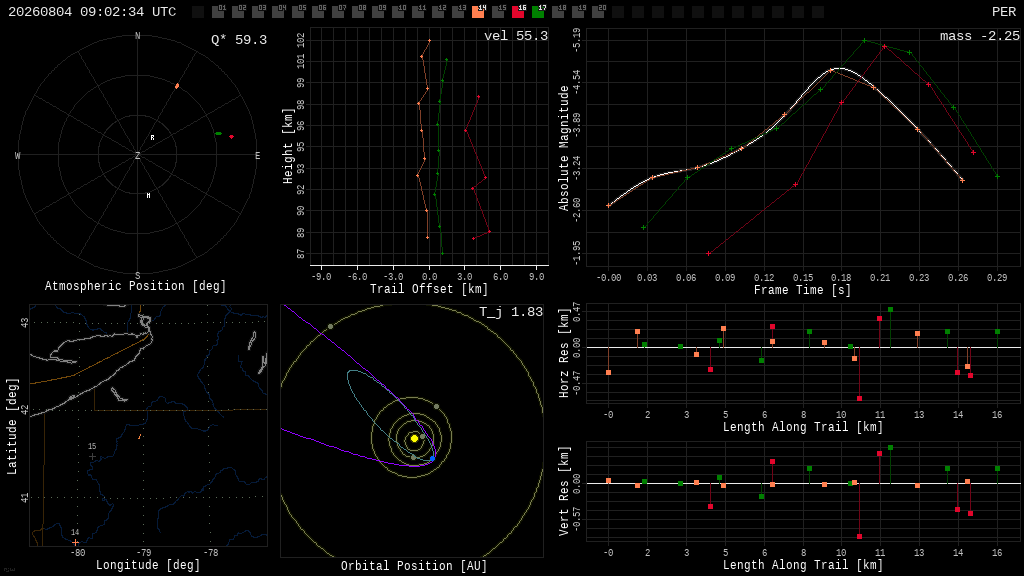This screenshot has height=576, width=1024.
Task: Click the orange station 14 indicator box
Action: point(479,11)
